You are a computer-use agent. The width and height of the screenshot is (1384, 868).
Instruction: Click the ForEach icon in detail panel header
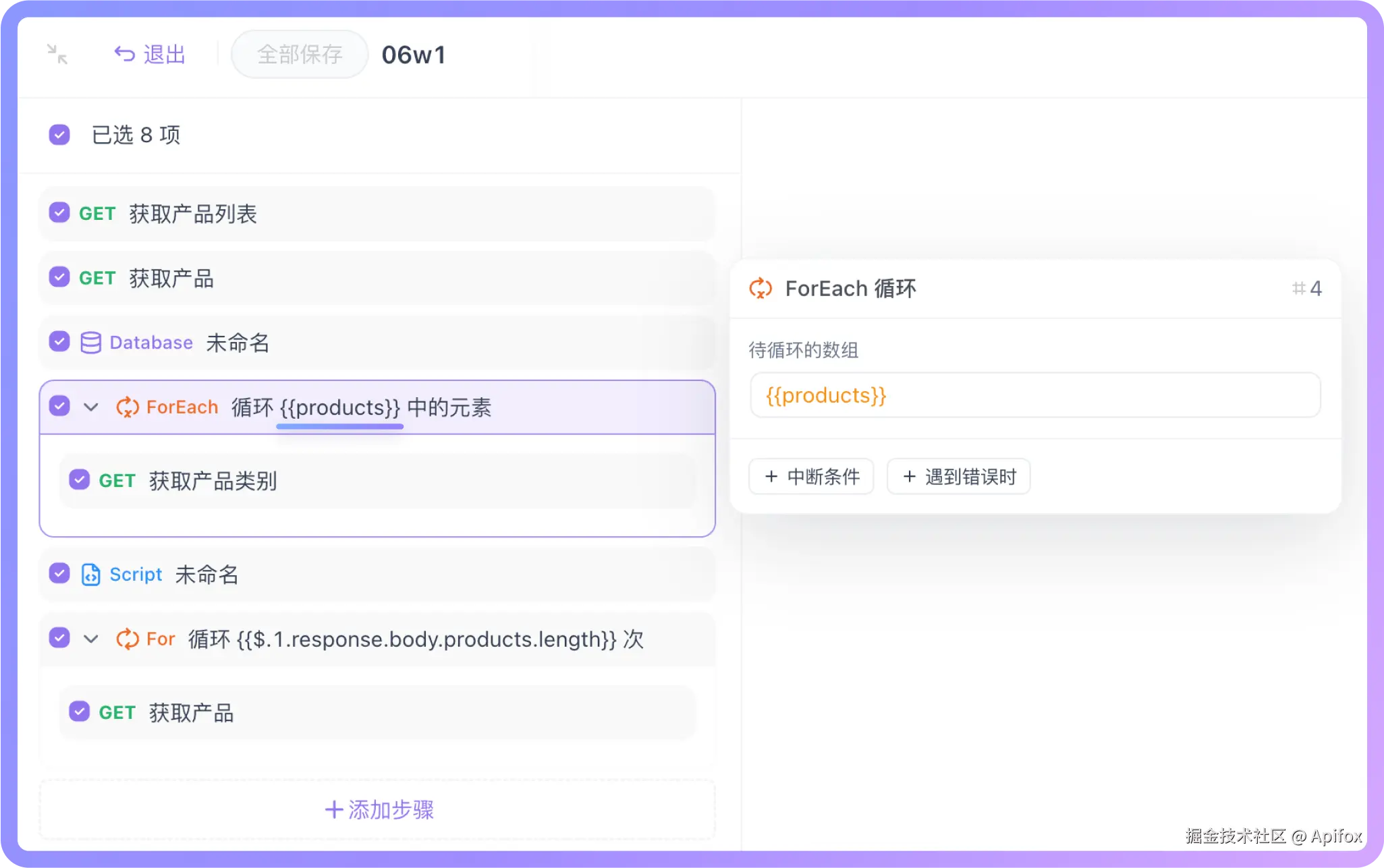760,289
